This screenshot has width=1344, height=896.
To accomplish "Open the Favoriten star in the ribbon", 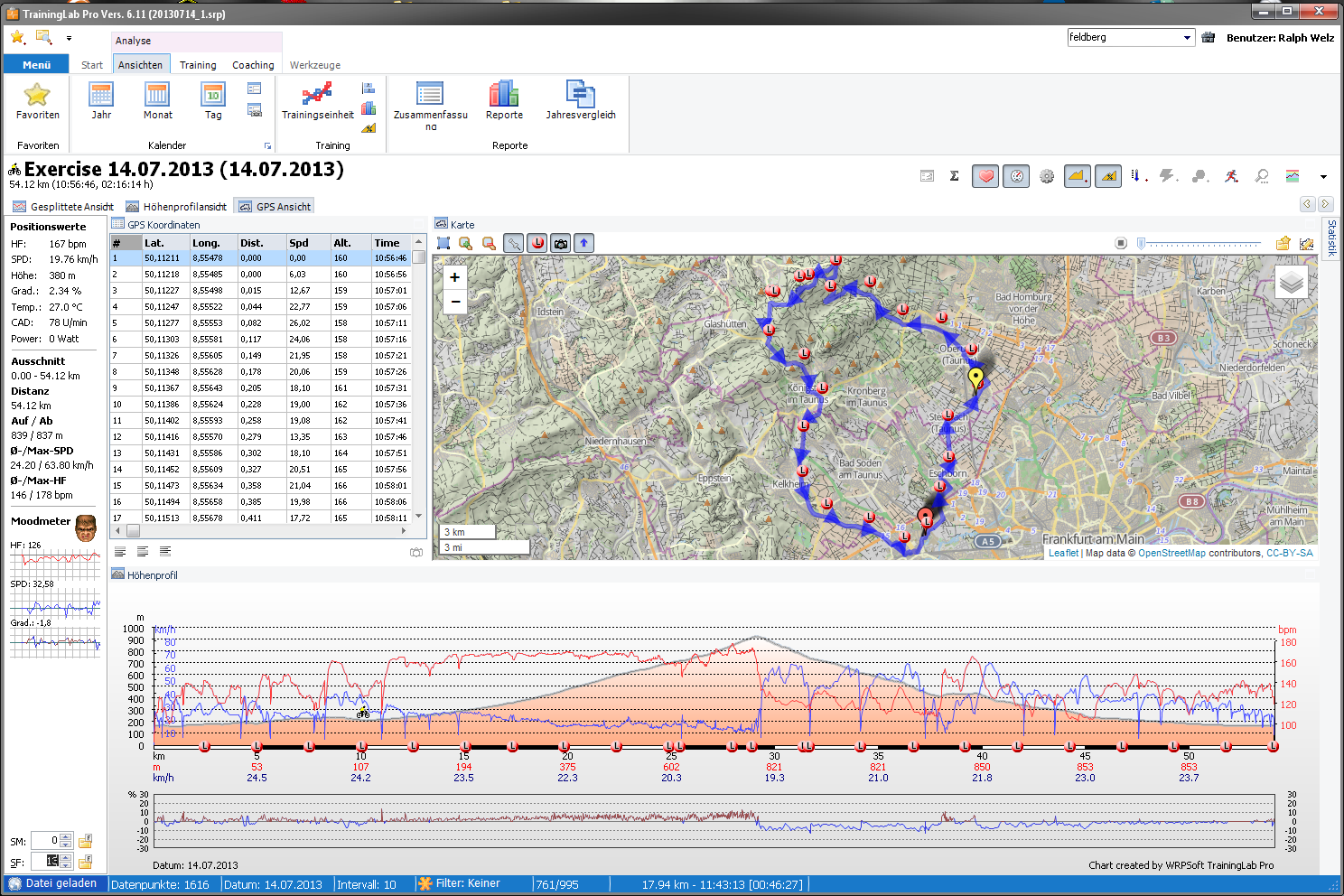I will (37, 100).
